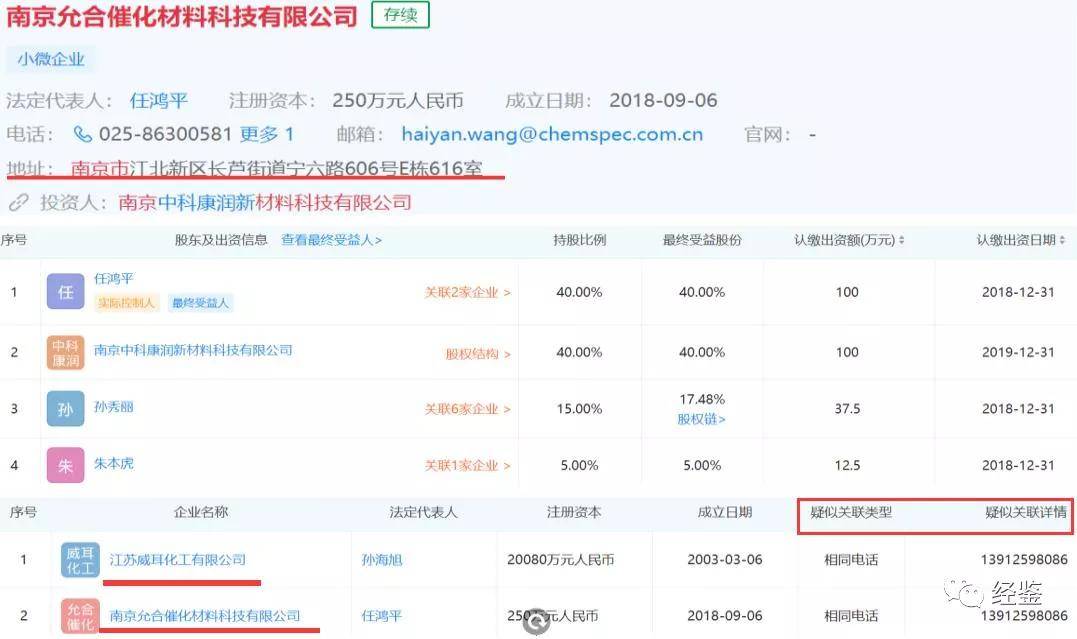Click the 存续 status badge
The width and height of the screenshot is (1077, 639).
click(x=400, y=15)
